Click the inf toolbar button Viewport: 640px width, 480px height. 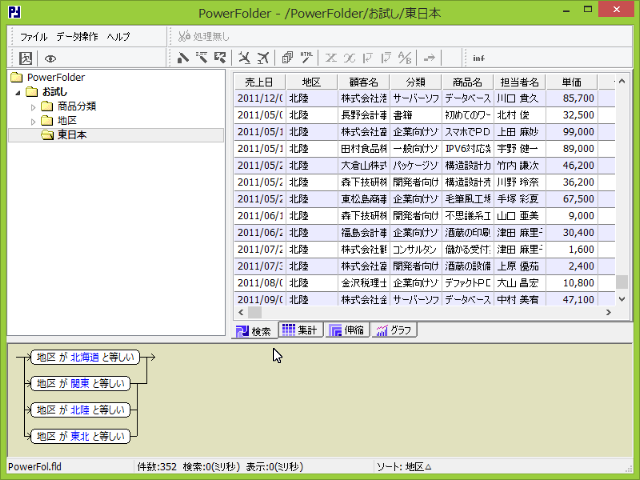[478, 58]
